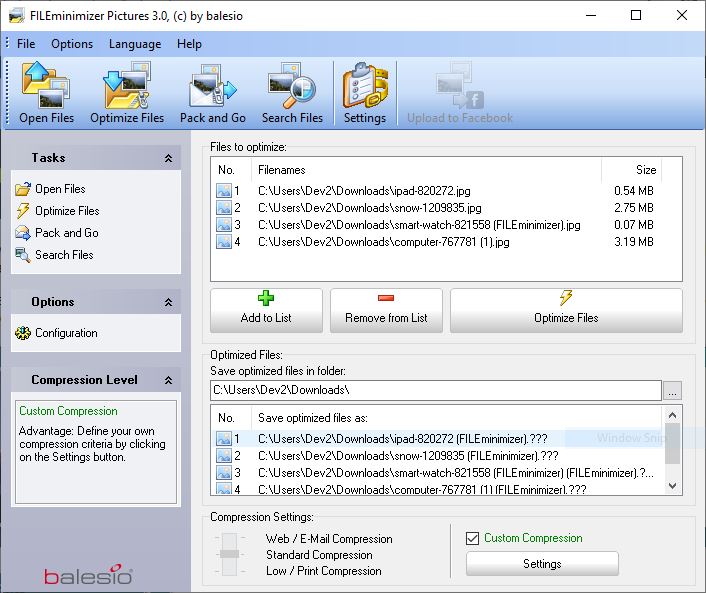Click the image icon of computer-767781 (1).jpg row
706x593 pixels.
224,242
